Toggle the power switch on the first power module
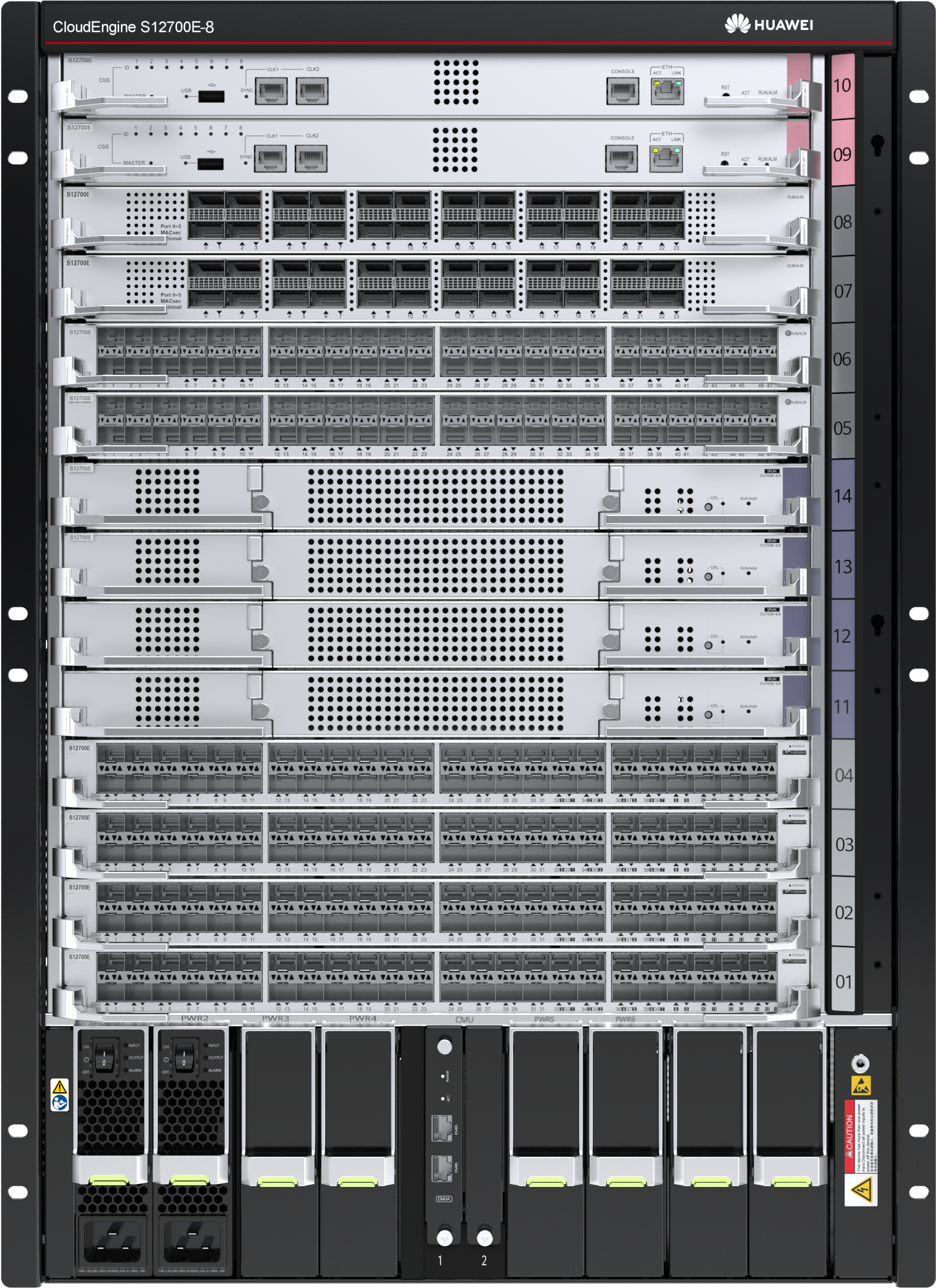Screen dimensions: 936x1288 tap(105, 1058)
